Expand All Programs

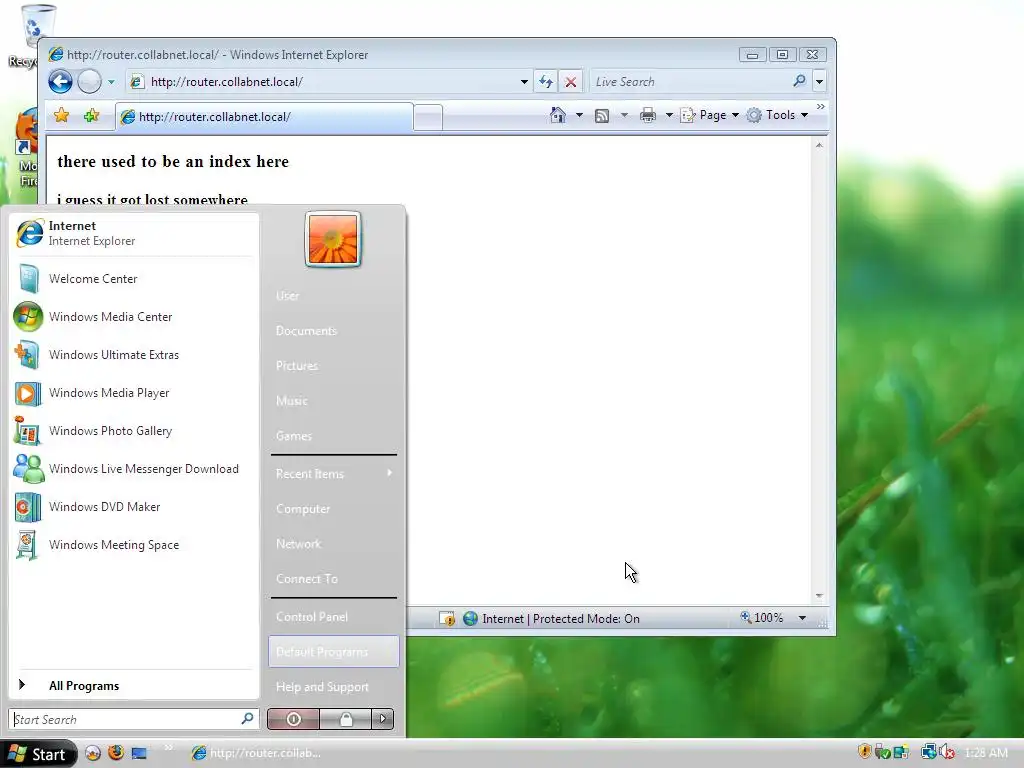click(134, 686)
